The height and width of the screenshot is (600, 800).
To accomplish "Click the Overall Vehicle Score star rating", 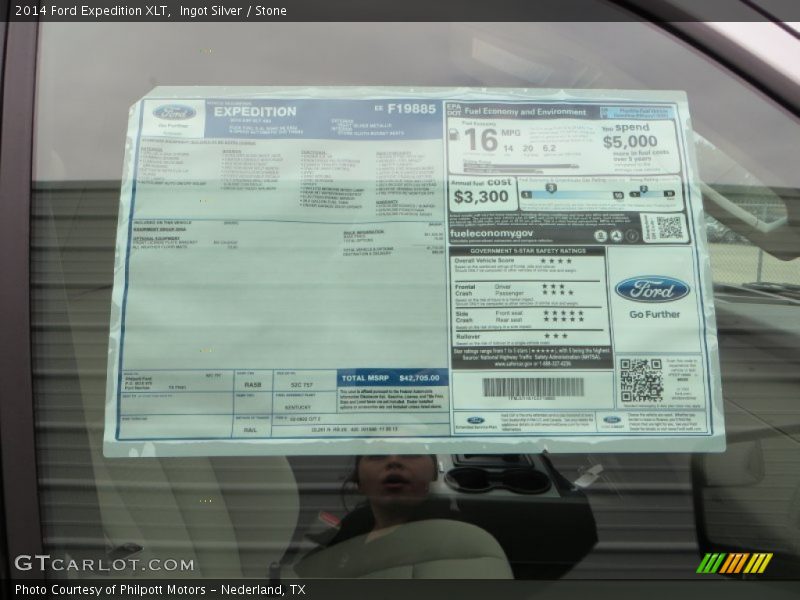I will [556, 261].
